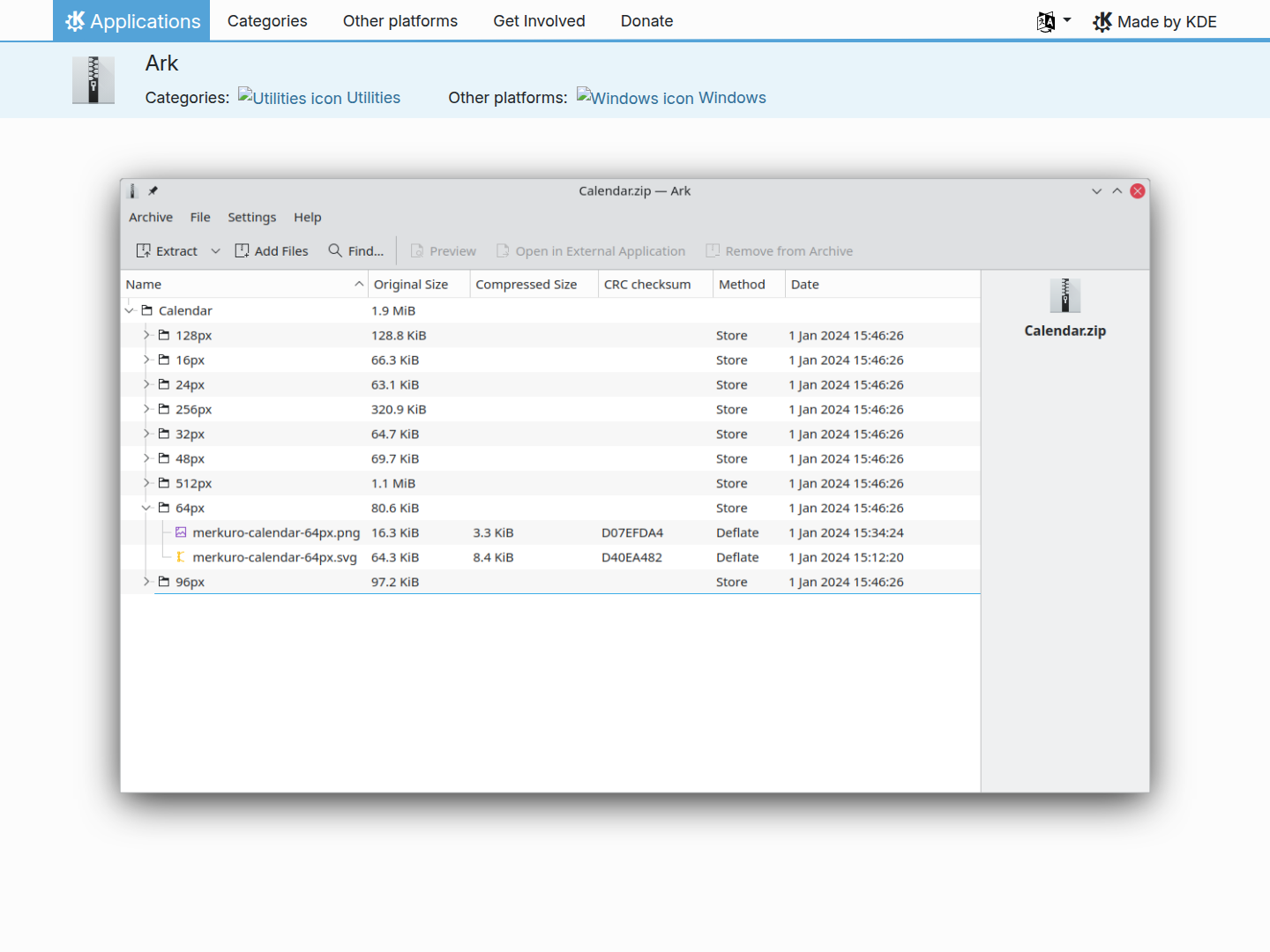Click the Ark zipper icon in page header
The width and height of the screenshot is (1270, 952).
click(93, 80)
